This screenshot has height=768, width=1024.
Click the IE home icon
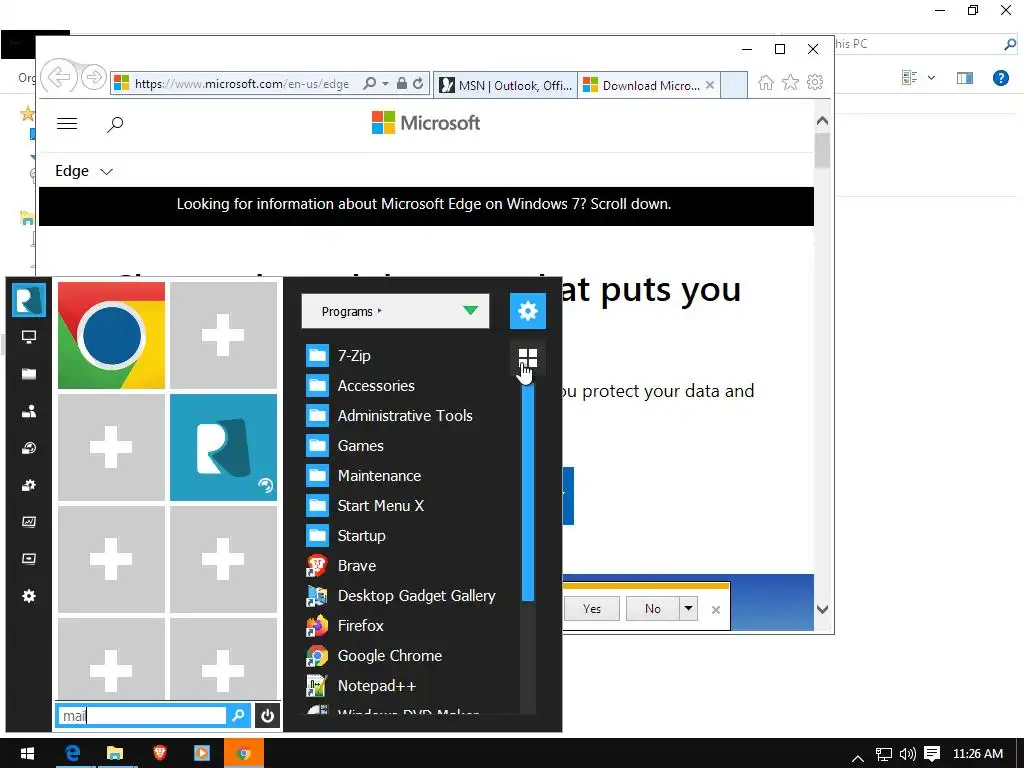pyautogui.click(x=766, y=82)
